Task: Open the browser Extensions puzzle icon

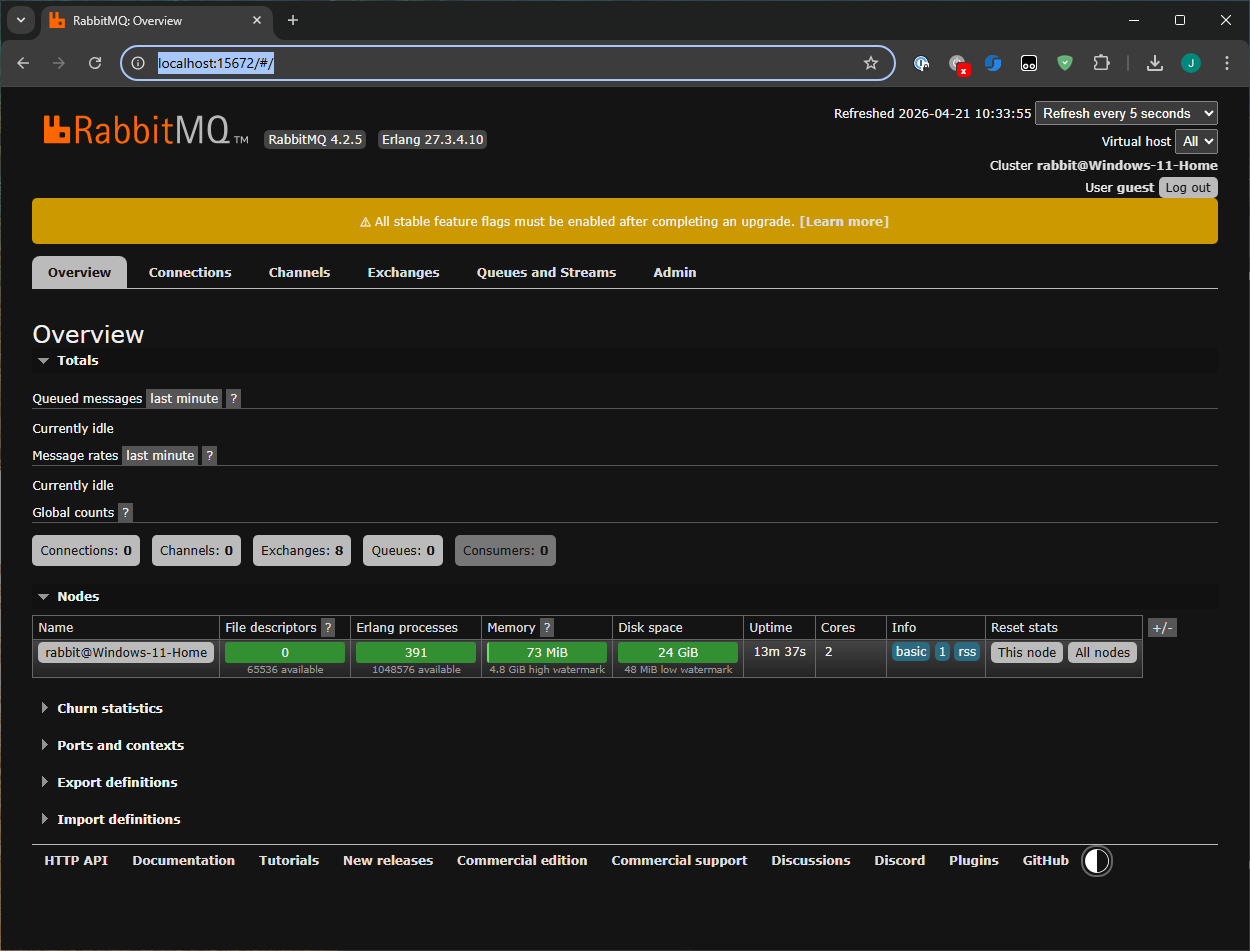Action: tap(1101, 63)
